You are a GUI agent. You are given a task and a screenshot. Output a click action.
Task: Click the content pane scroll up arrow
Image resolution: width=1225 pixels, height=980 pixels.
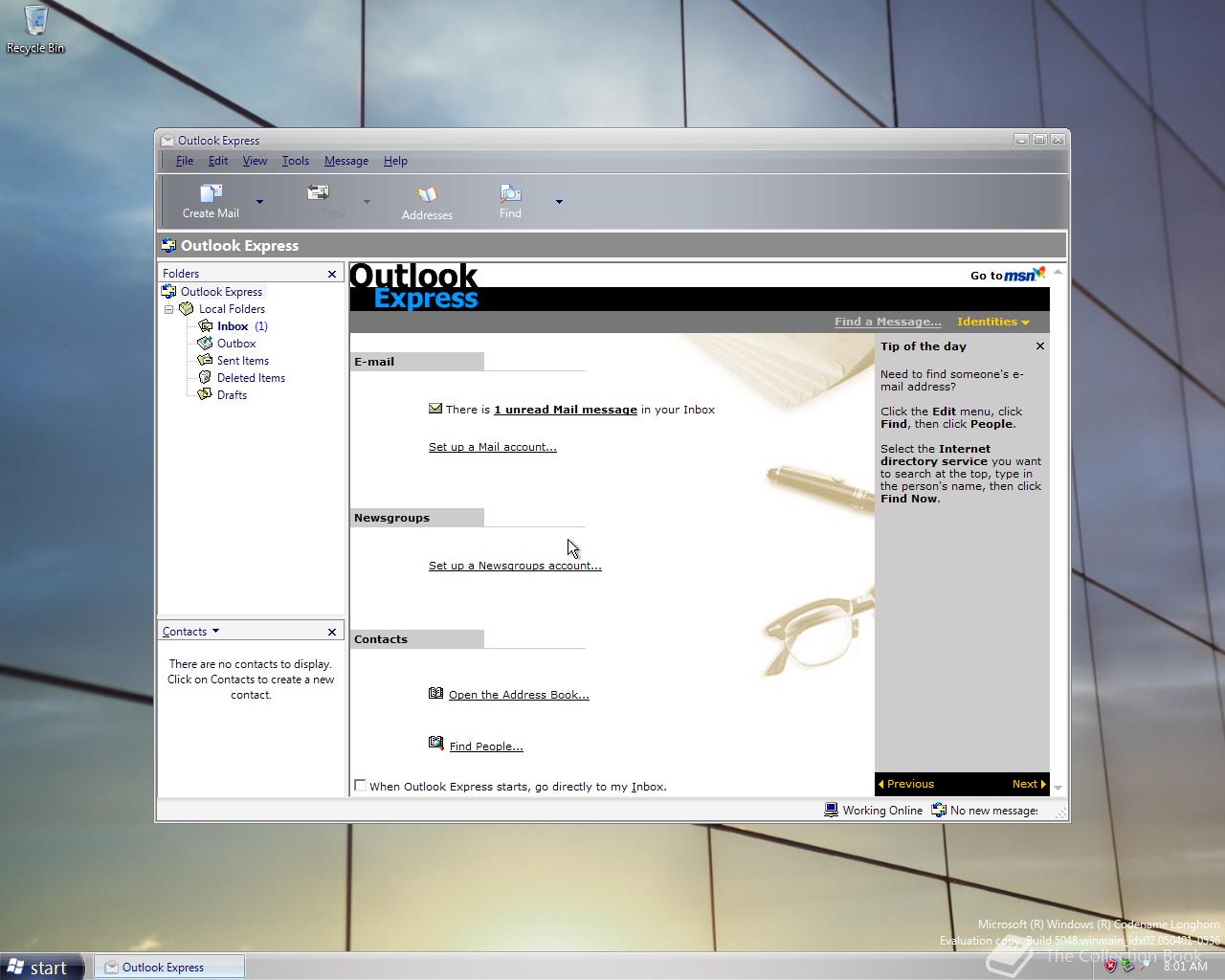click(x=1058, y=272)
